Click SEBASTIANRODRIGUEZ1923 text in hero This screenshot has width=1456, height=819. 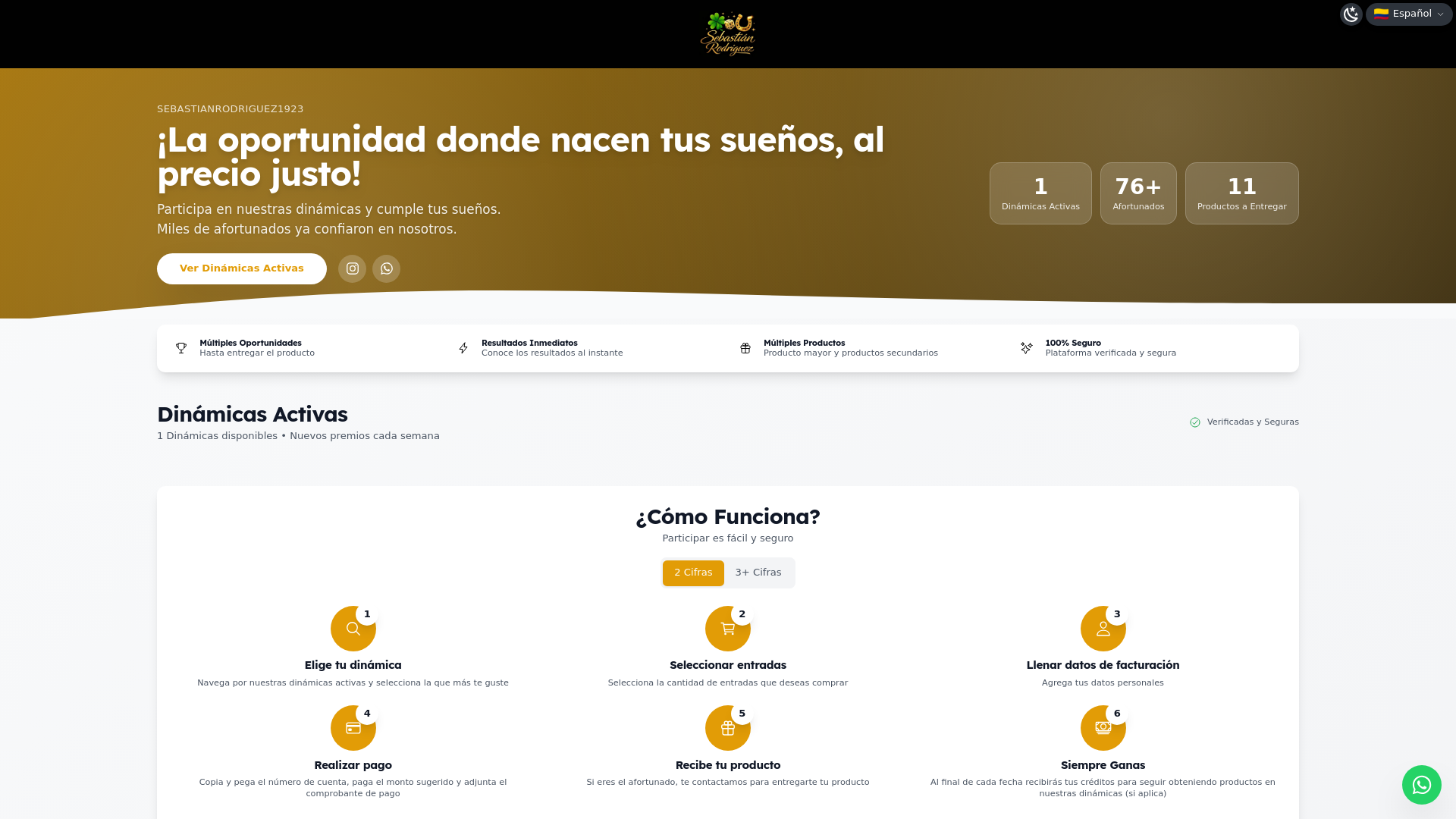pyautogui.click(x=231, y=109)
